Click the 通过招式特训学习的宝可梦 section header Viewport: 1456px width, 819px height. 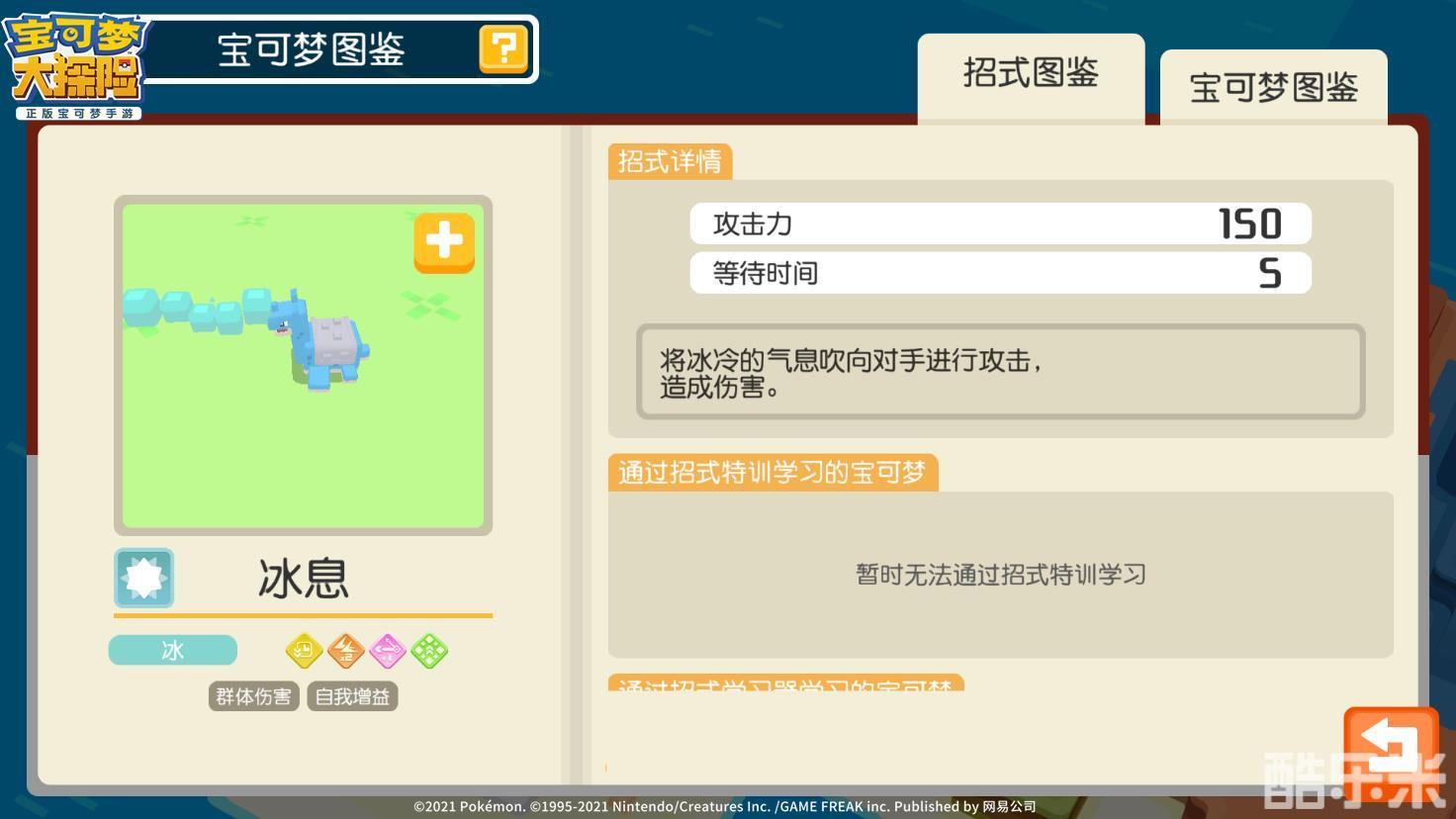tap(773, 472)
